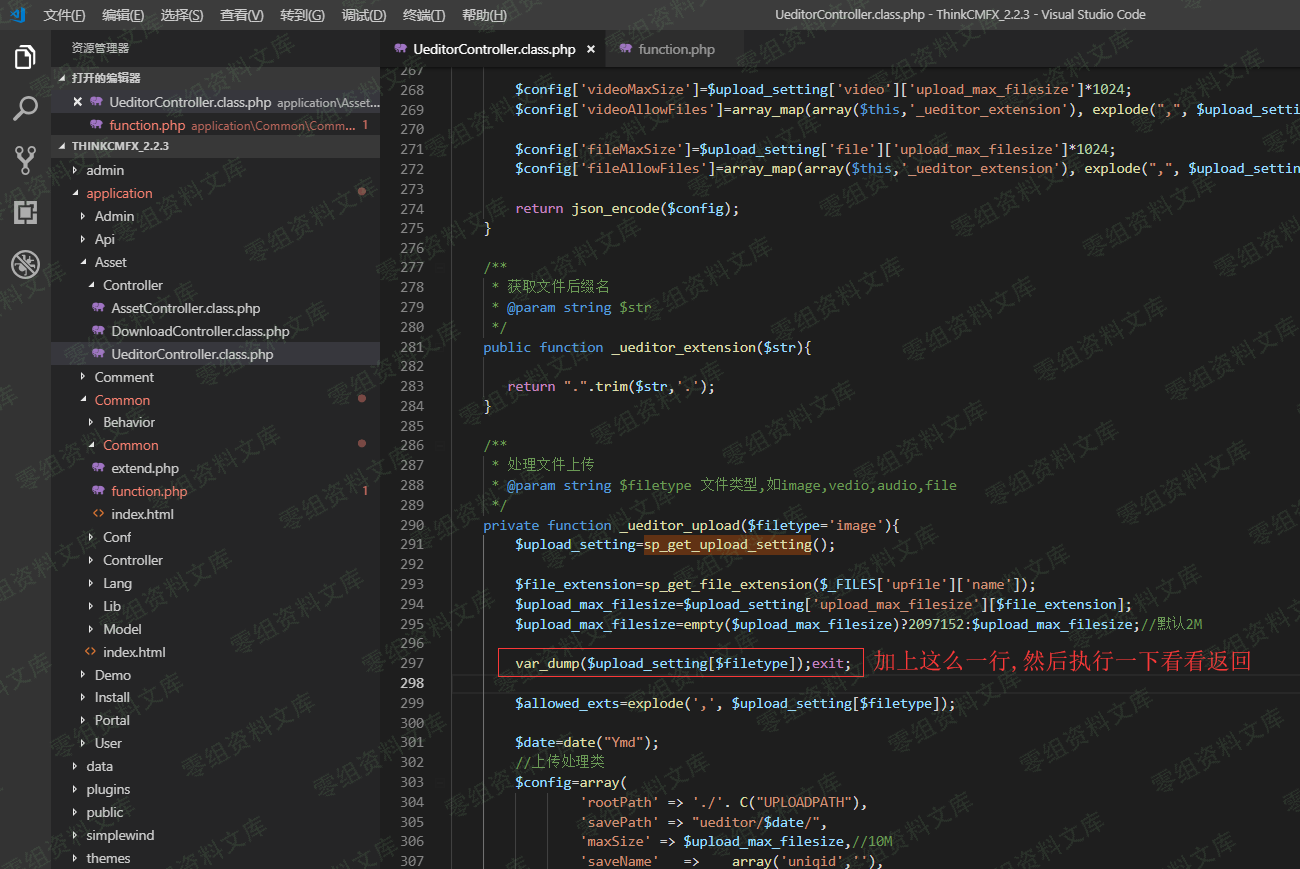1300x869 pixels.
Task: Expand the Admin folder
Action: (114, 216)
